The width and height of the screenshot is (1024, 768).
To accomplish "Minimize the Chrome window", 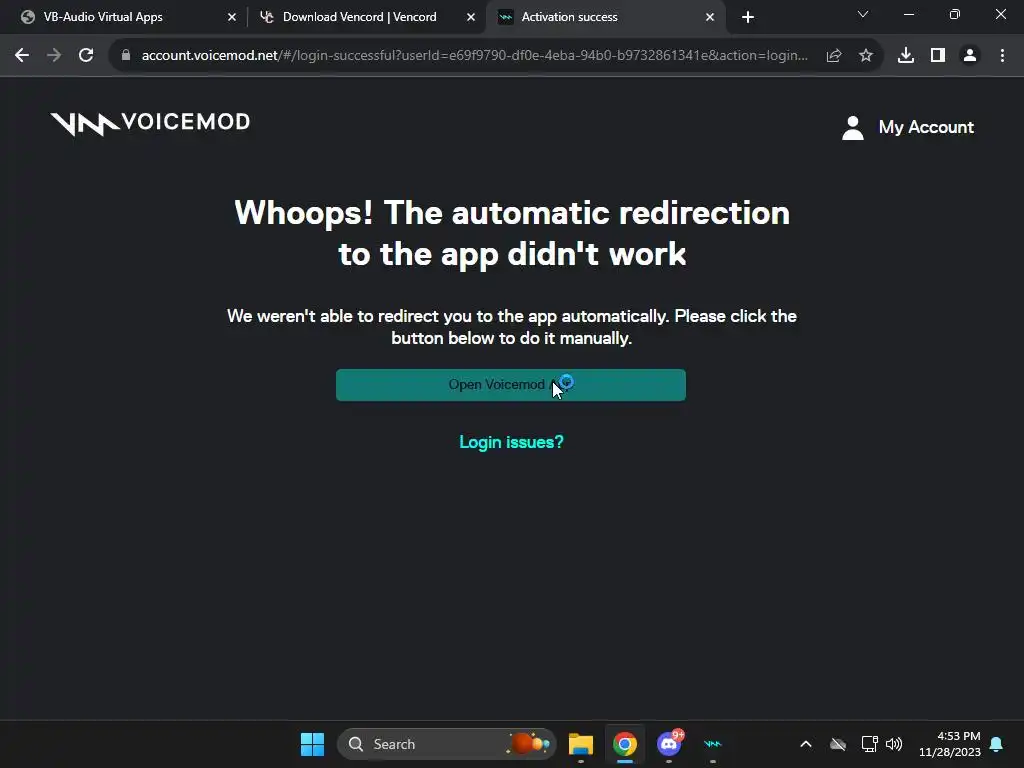I will pyautogui.click(x=908, y=14).
